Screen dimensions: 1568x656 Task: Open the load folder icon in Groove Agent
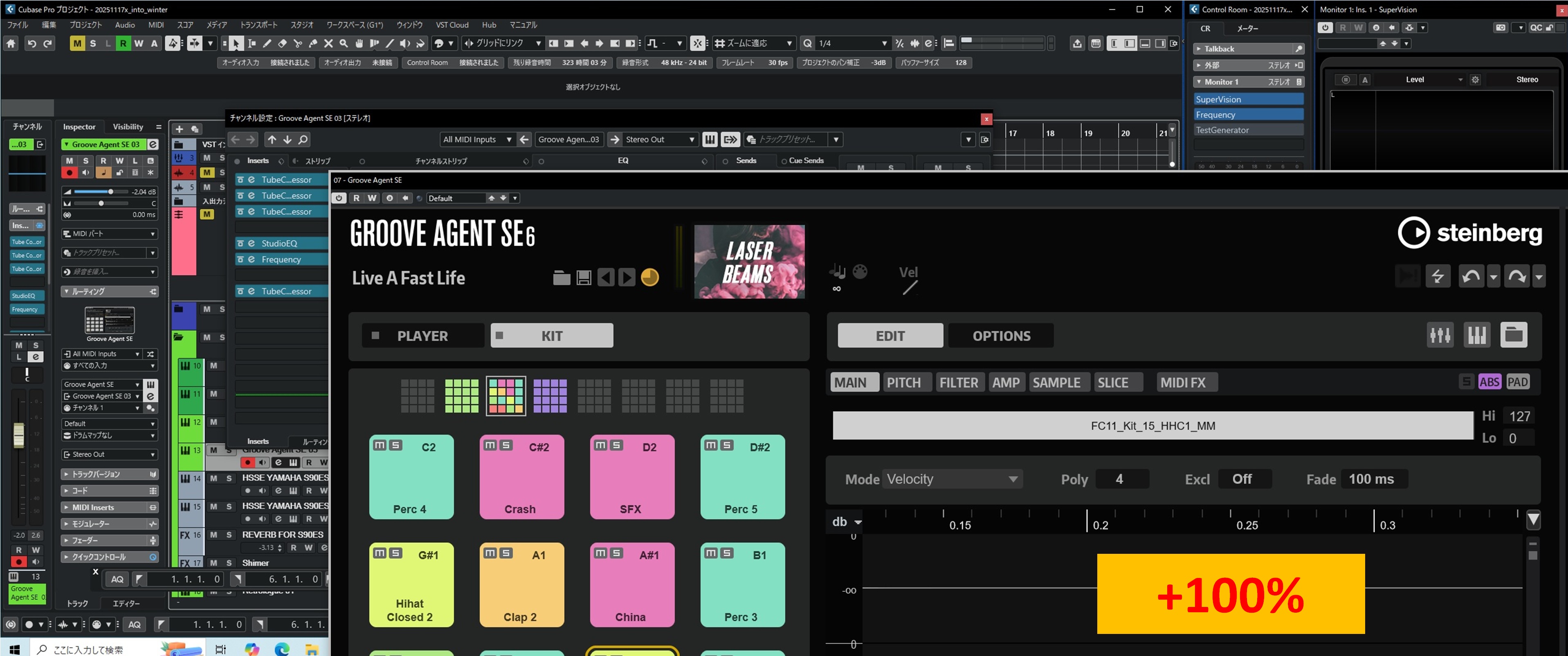coord(561,277)
